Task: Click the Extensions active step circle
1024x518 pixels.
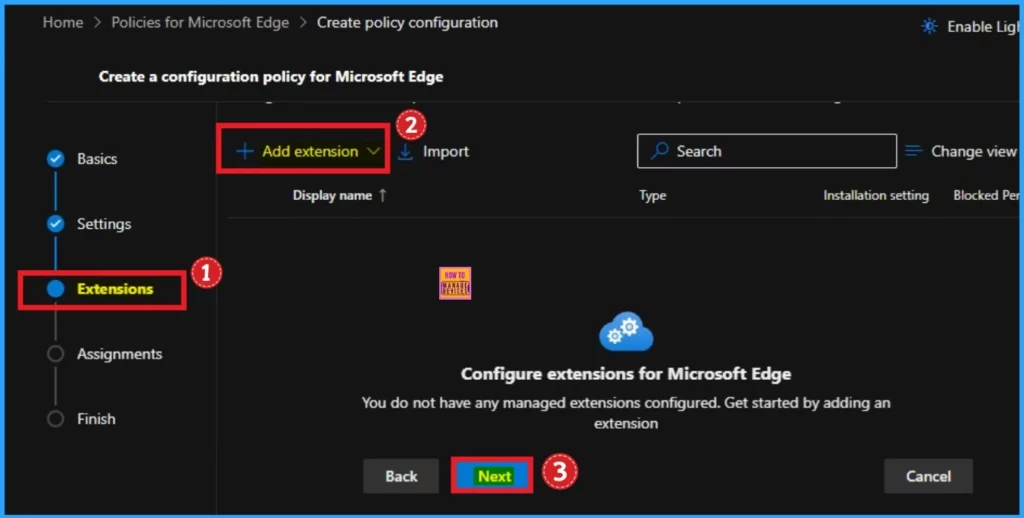Action: click(56, 289)
